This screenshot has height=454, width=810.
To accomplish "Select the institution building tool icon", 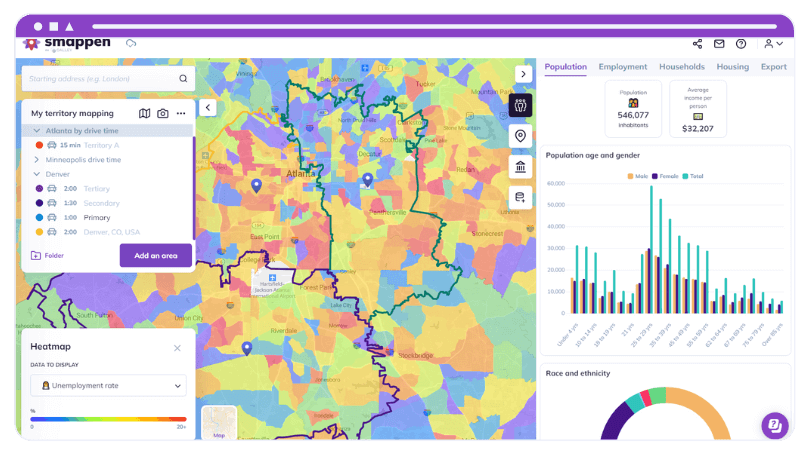I will 520,167.
